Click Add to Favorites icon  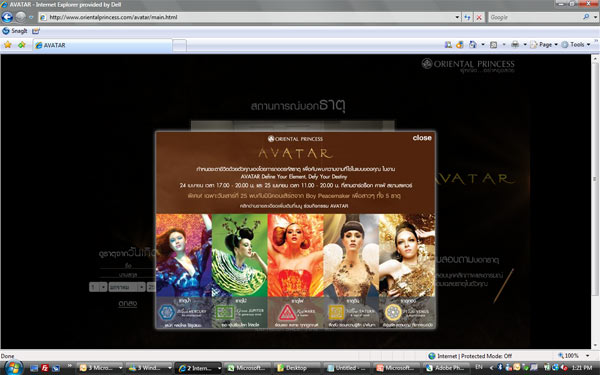coord(21,45)
